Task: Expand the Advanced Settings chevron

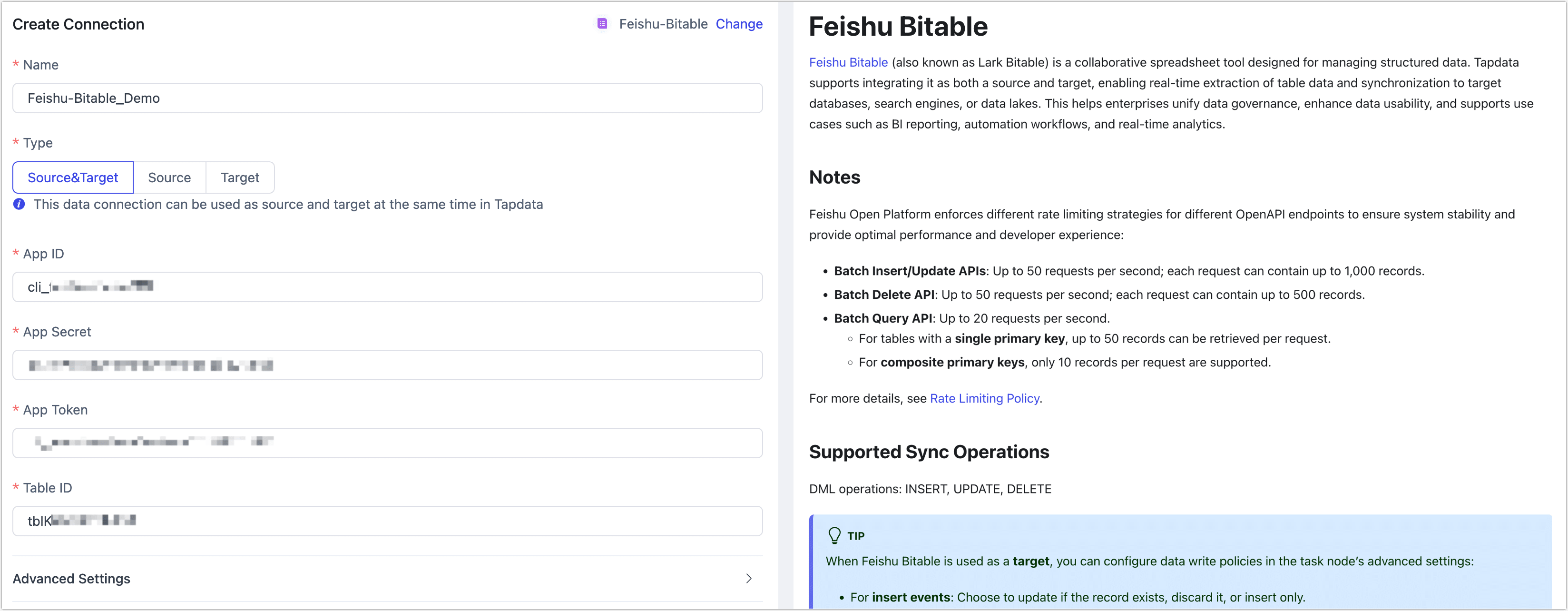Action: coord(749,578)
